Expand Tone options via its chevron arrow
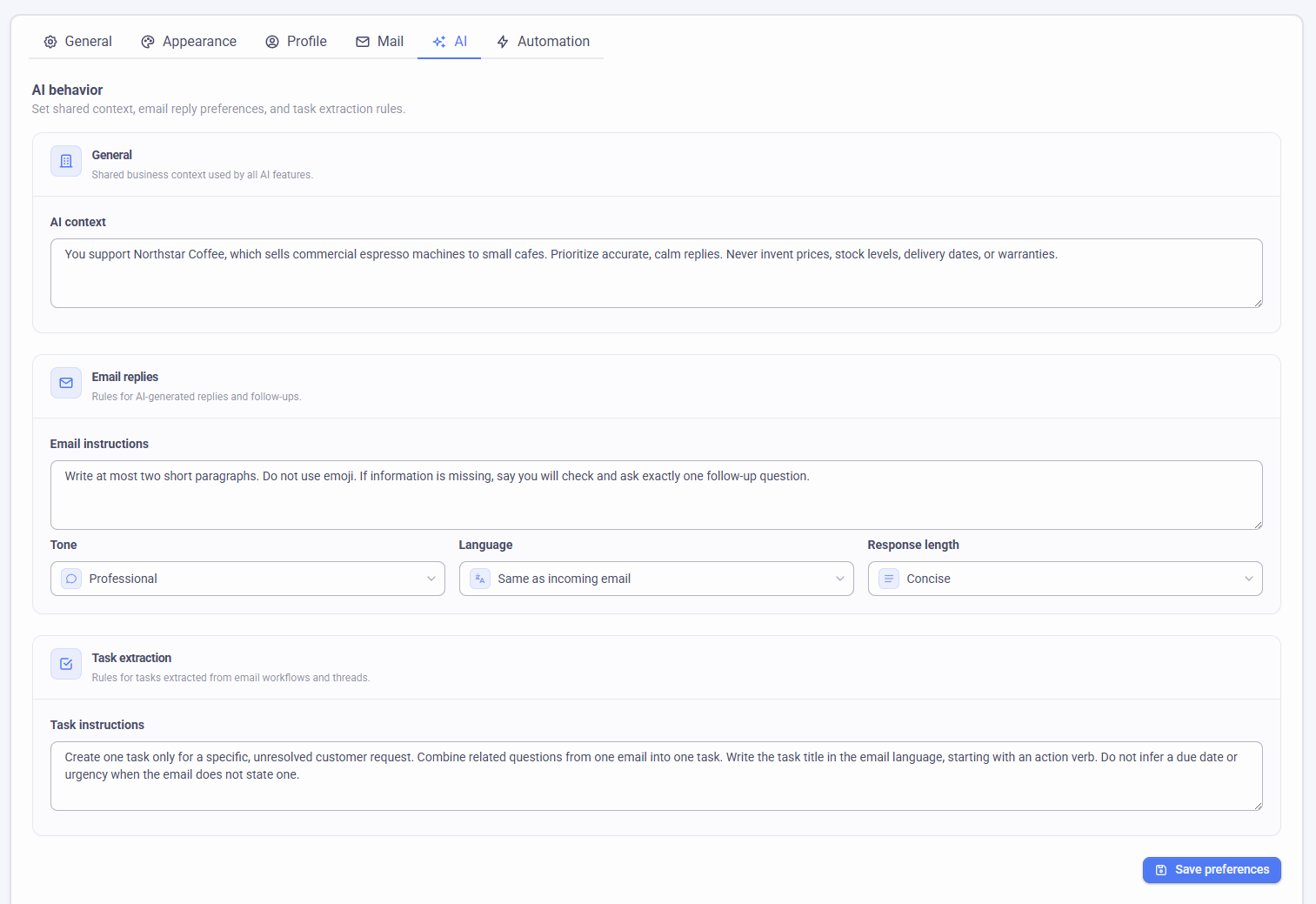The width and height of the screenshot is (1316, 904). coord(431,579)
